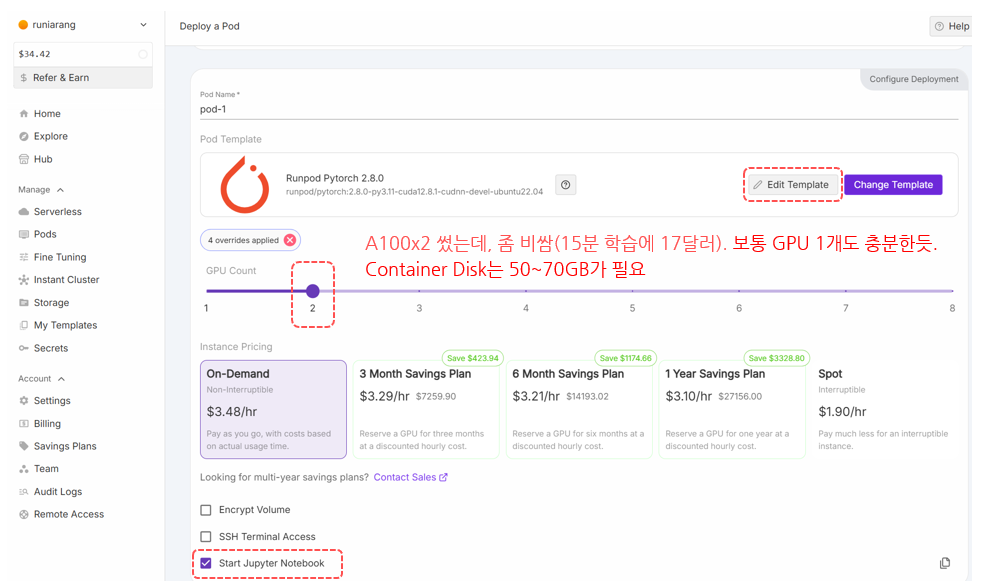Viewport: 981px width, 581px height.
Task: Click the Fine Tuning sliders icon
Action: [x=24, y=257]
